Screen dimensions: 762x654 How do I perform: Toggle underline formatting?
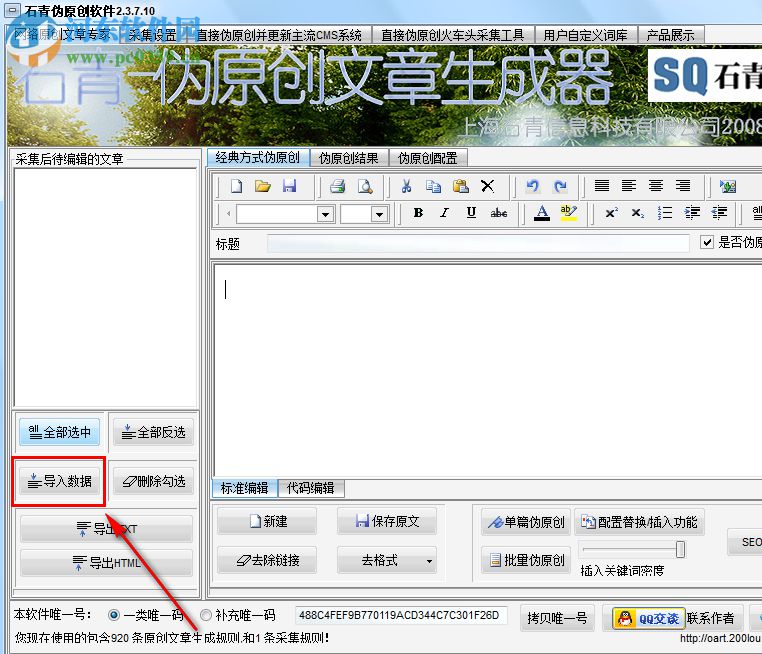[471, 213]
